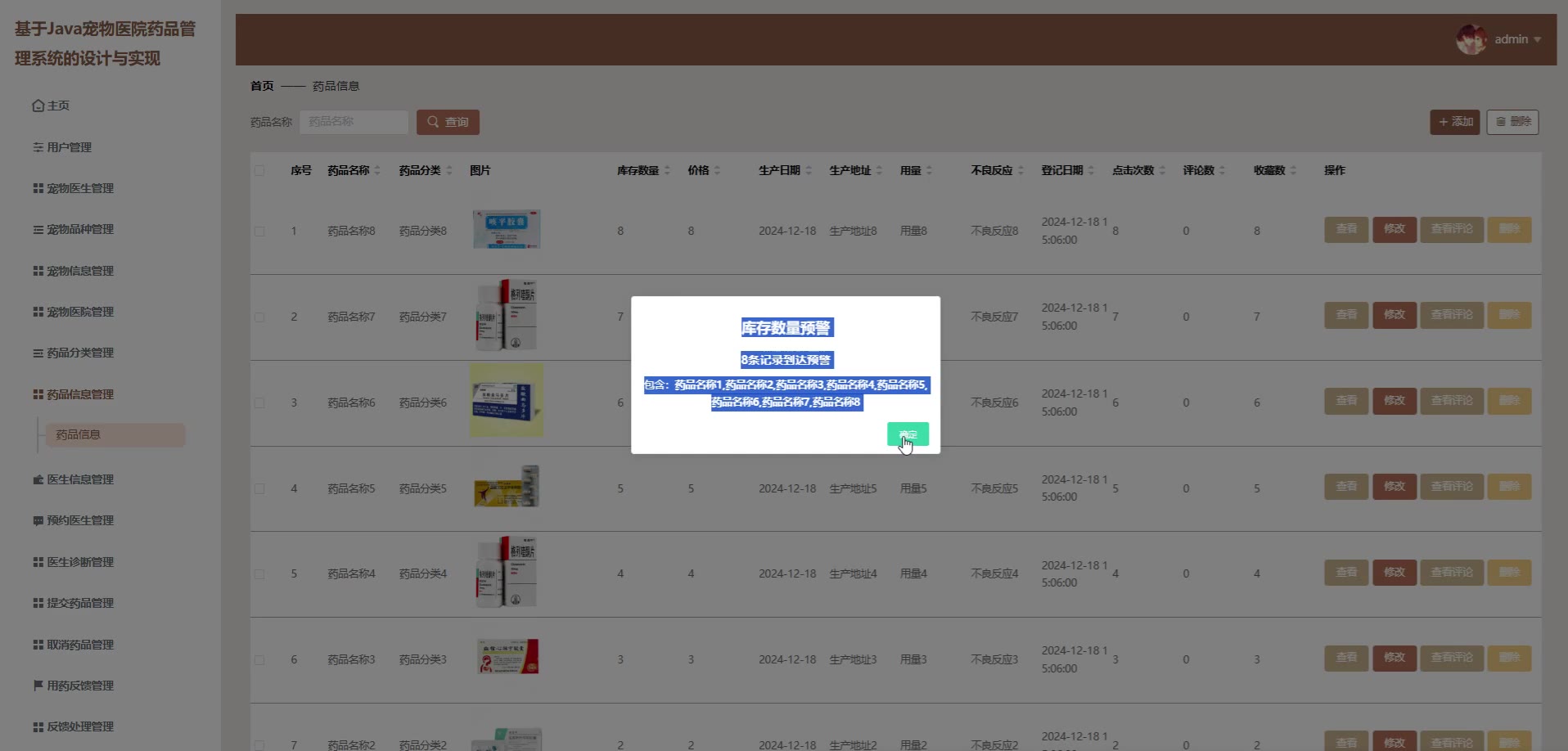Click the 预约医生管理 chat icon
This screenshot has height=751, width=1568.
(38, 520)
